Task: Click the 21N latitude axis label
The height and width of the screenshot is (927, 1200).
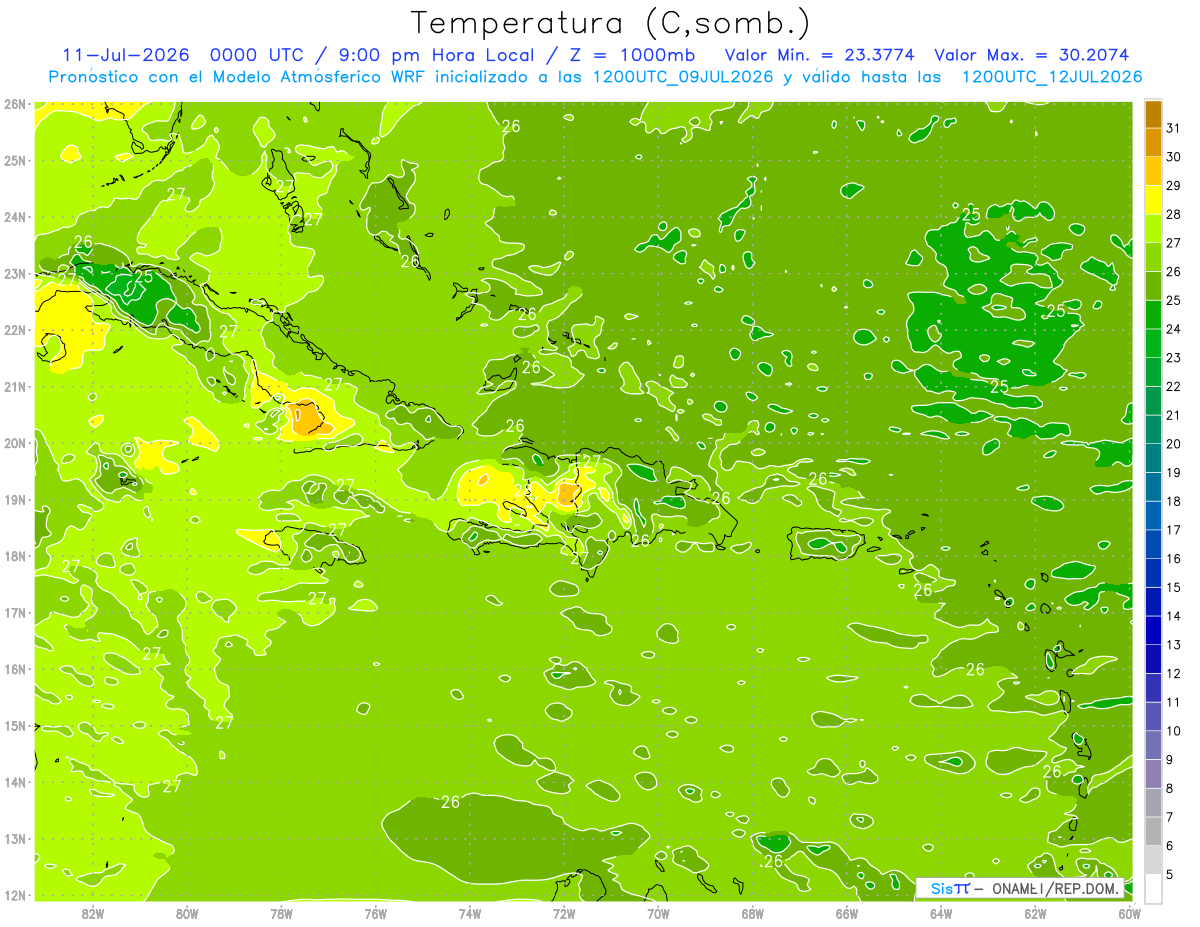Action: [x=15, y=386]
